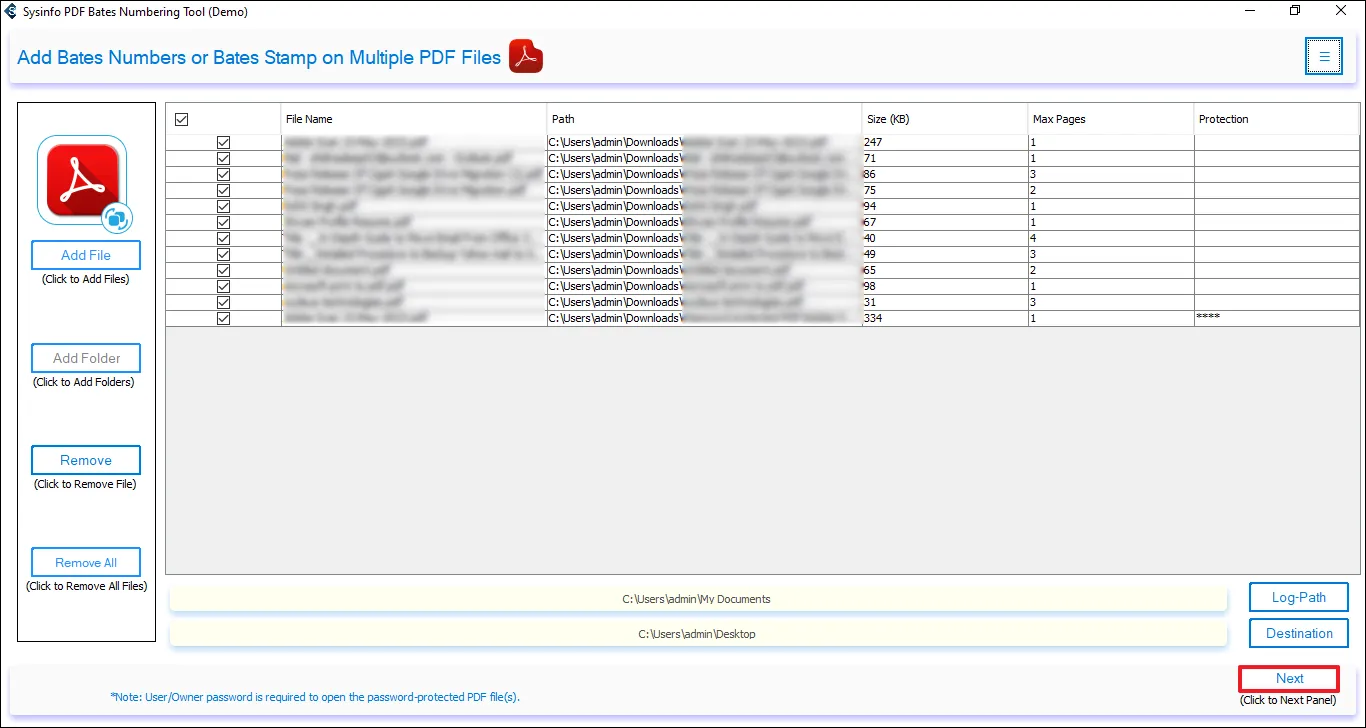This screenshot has height=728, width=1366.
Task: Uncheck the checkbox for the 247 KB file
Action: pyautogui.click(x=223, y=143)
